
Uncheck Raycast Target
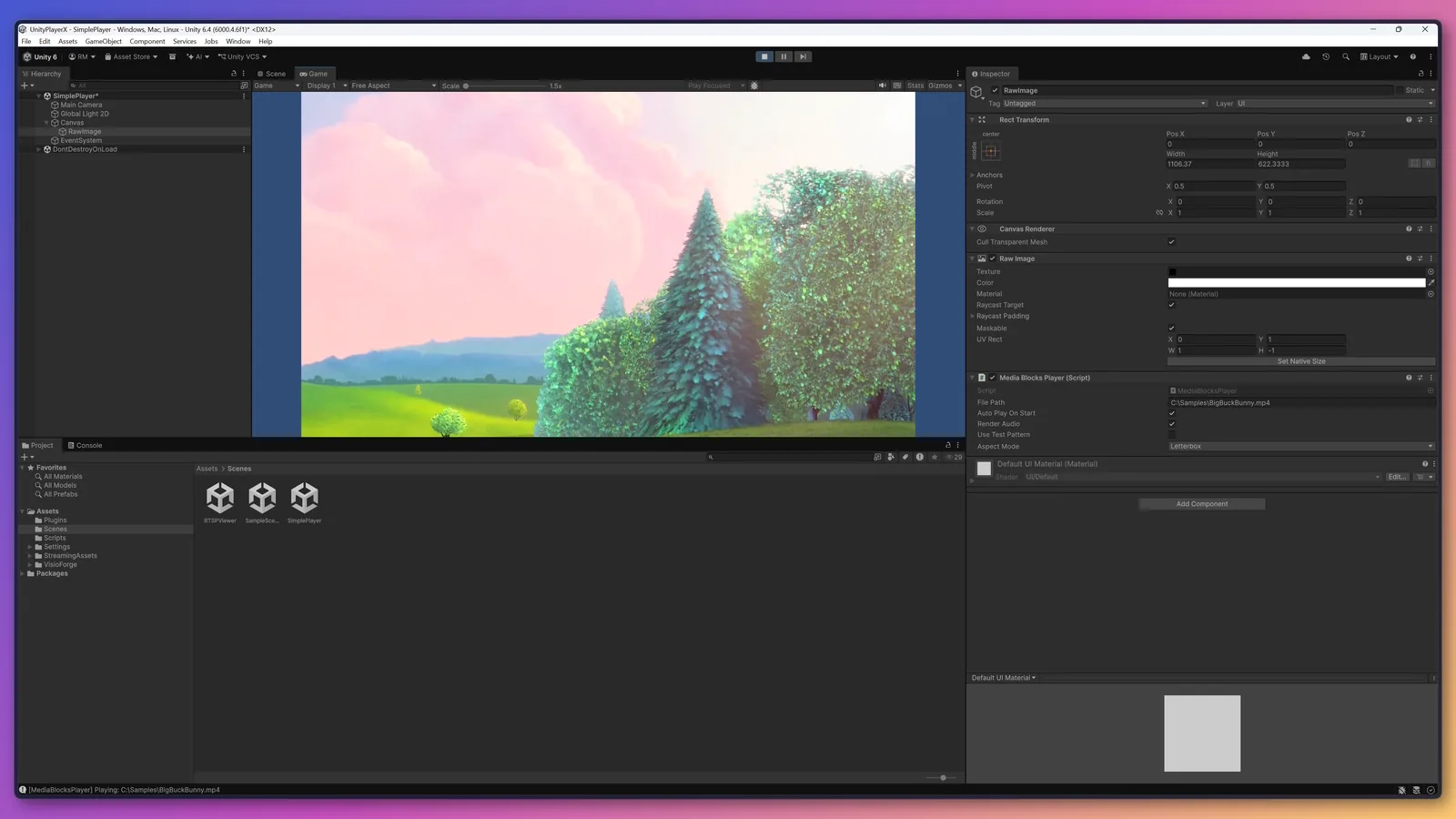click(1171, 305)
